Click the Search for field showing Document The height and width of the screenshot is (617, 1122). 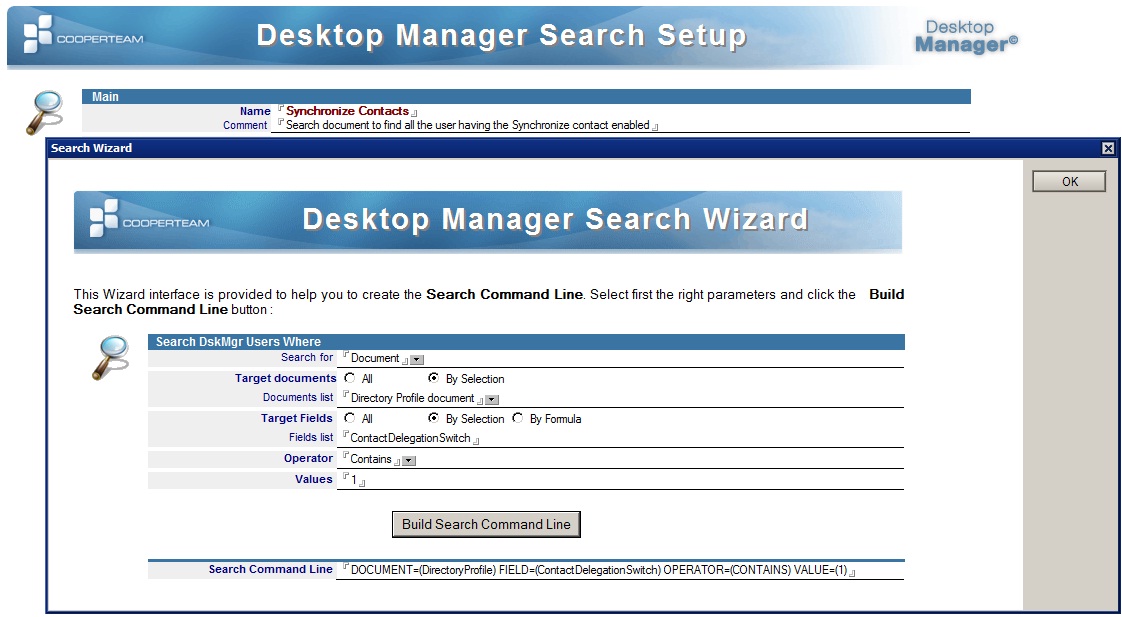click(375, 358)
